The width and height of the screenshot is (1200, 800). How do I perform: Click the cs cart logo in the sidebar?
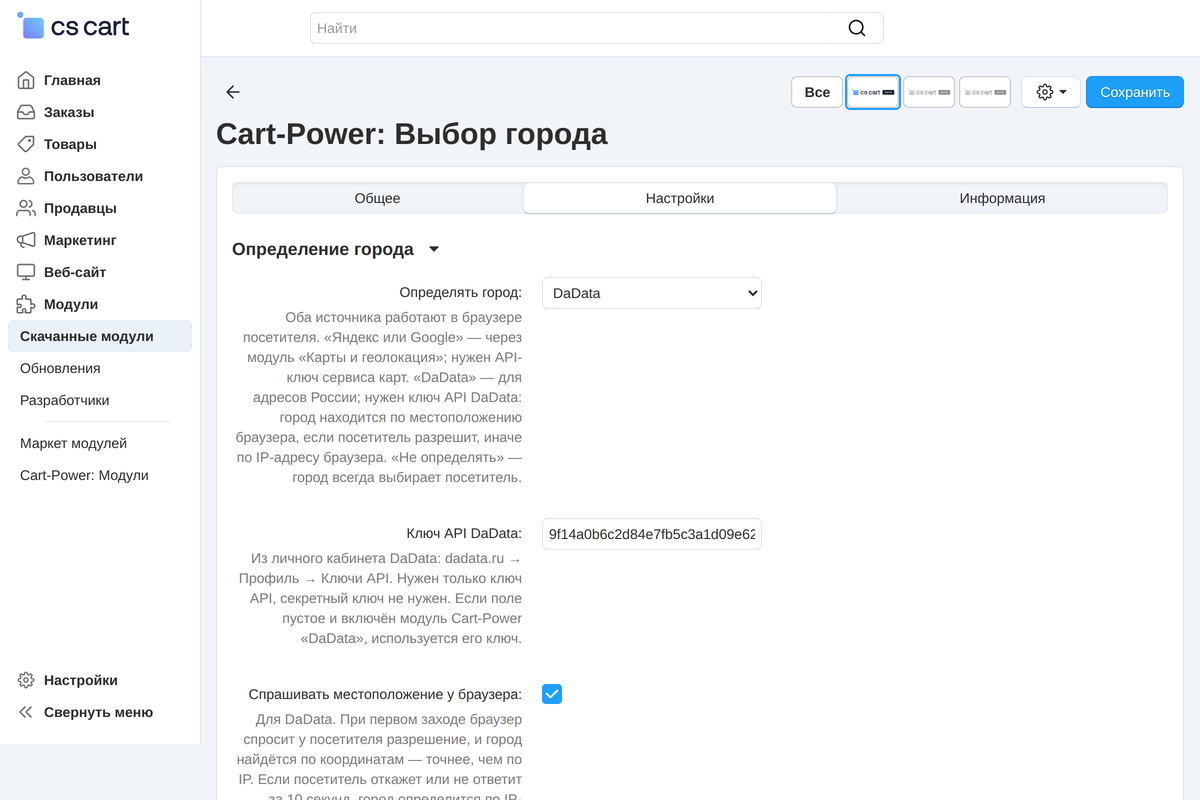74,27
